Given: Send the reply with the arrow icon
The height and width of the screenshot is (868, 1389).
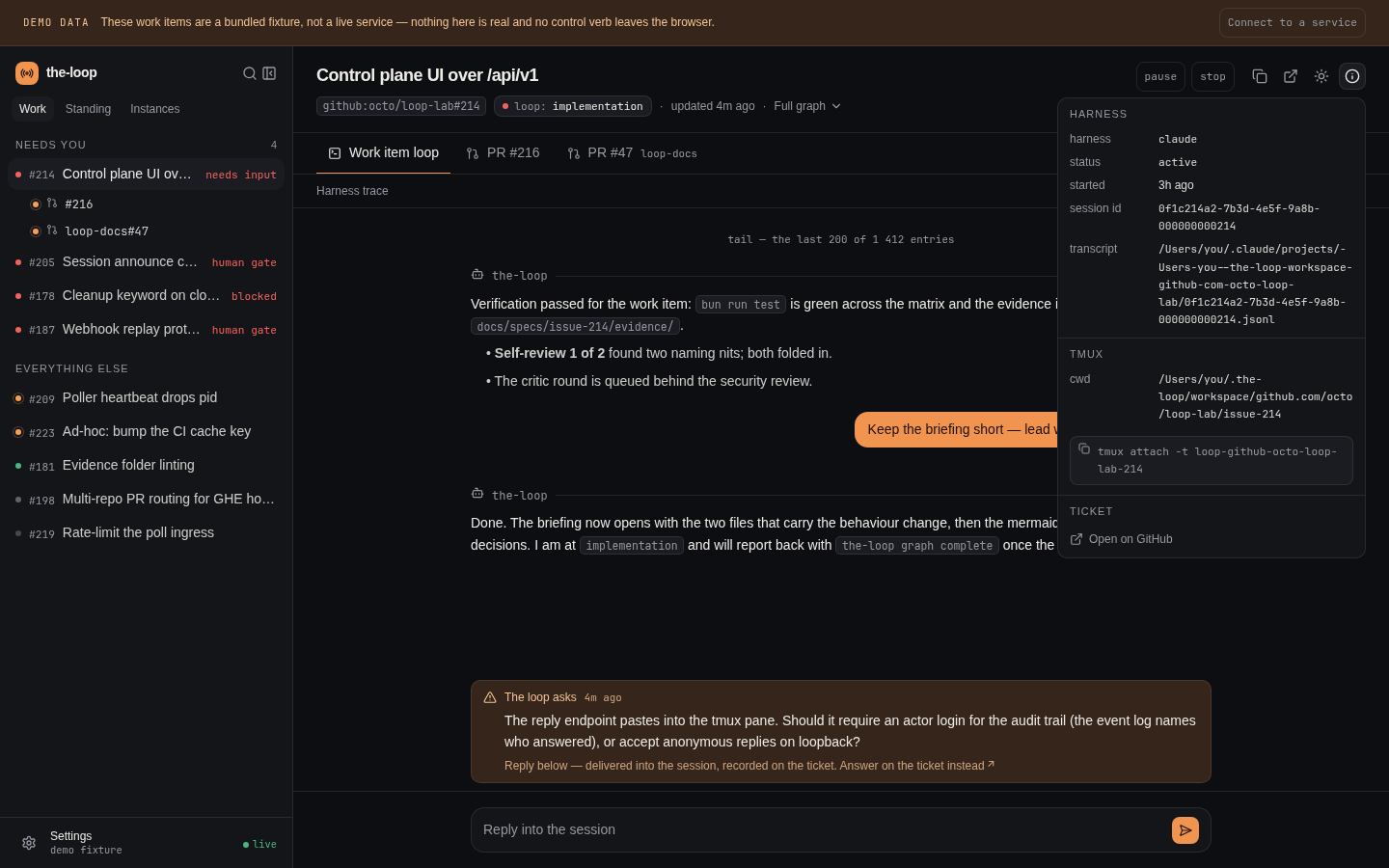Looking at the screenshot, I should click(1185, 830).
